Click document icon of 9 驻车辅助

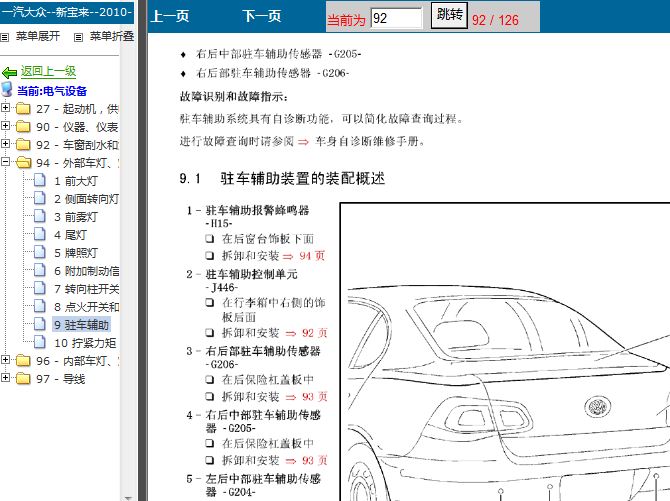click(40, 324)
